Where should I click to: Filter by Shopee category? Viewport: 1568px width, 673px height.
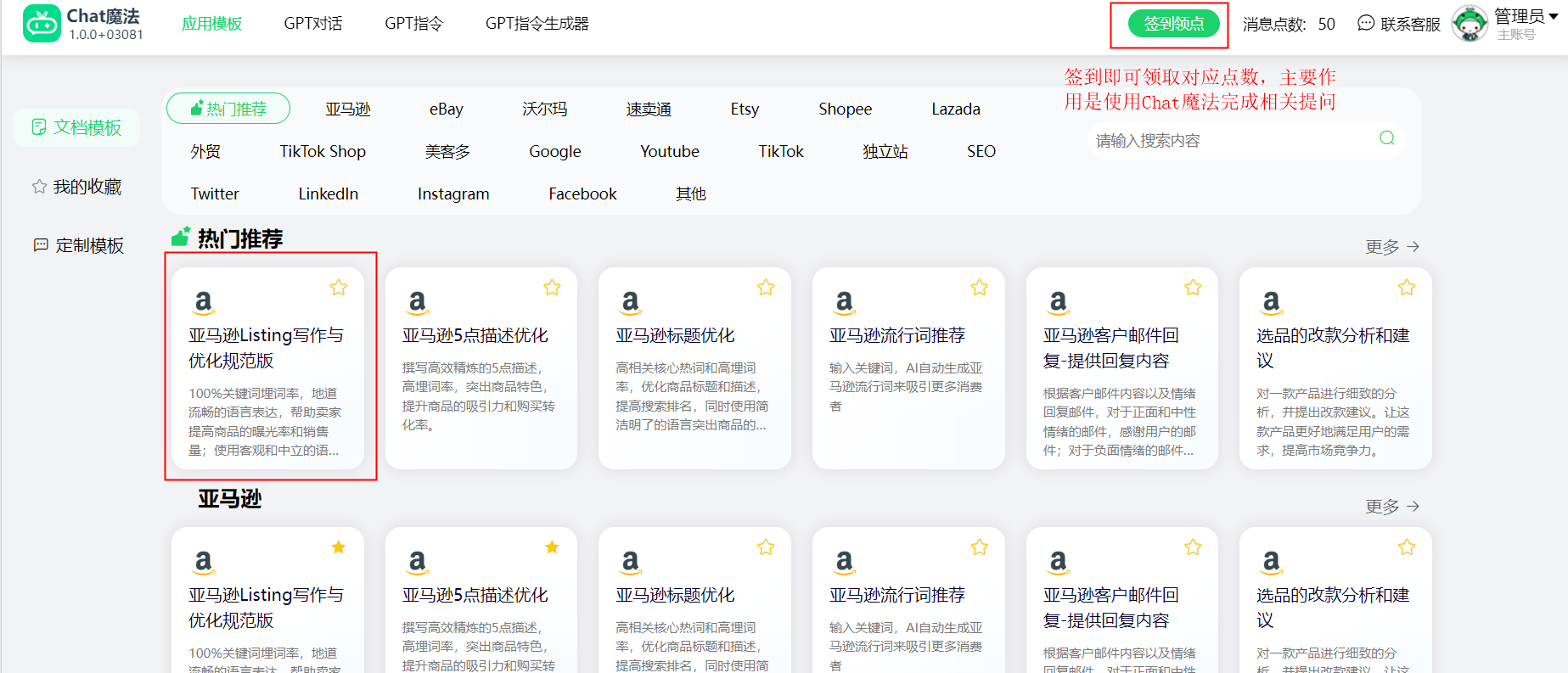click(846, 109)
